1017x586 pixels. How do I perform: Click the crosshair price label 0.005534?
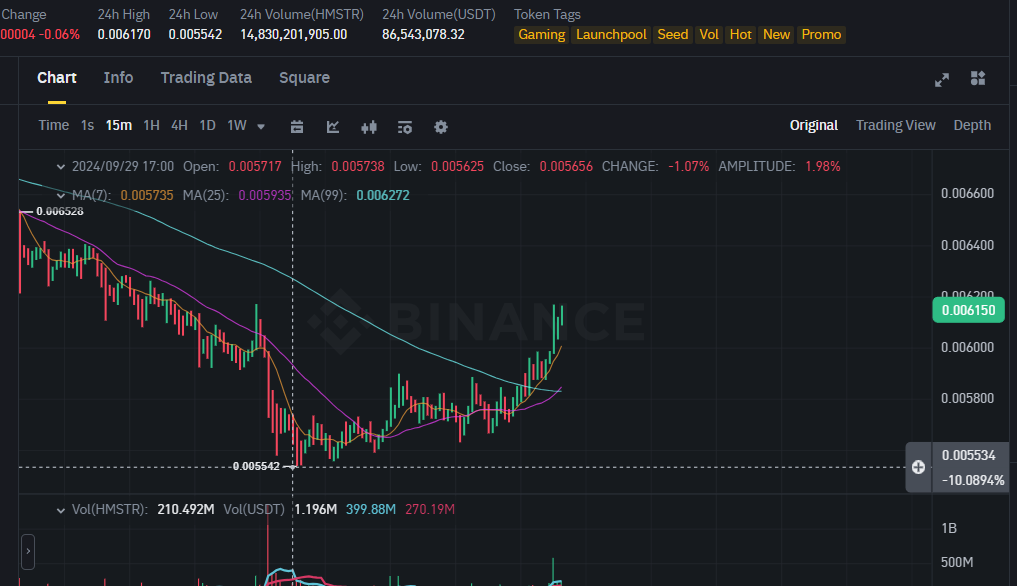coord(968,456)
